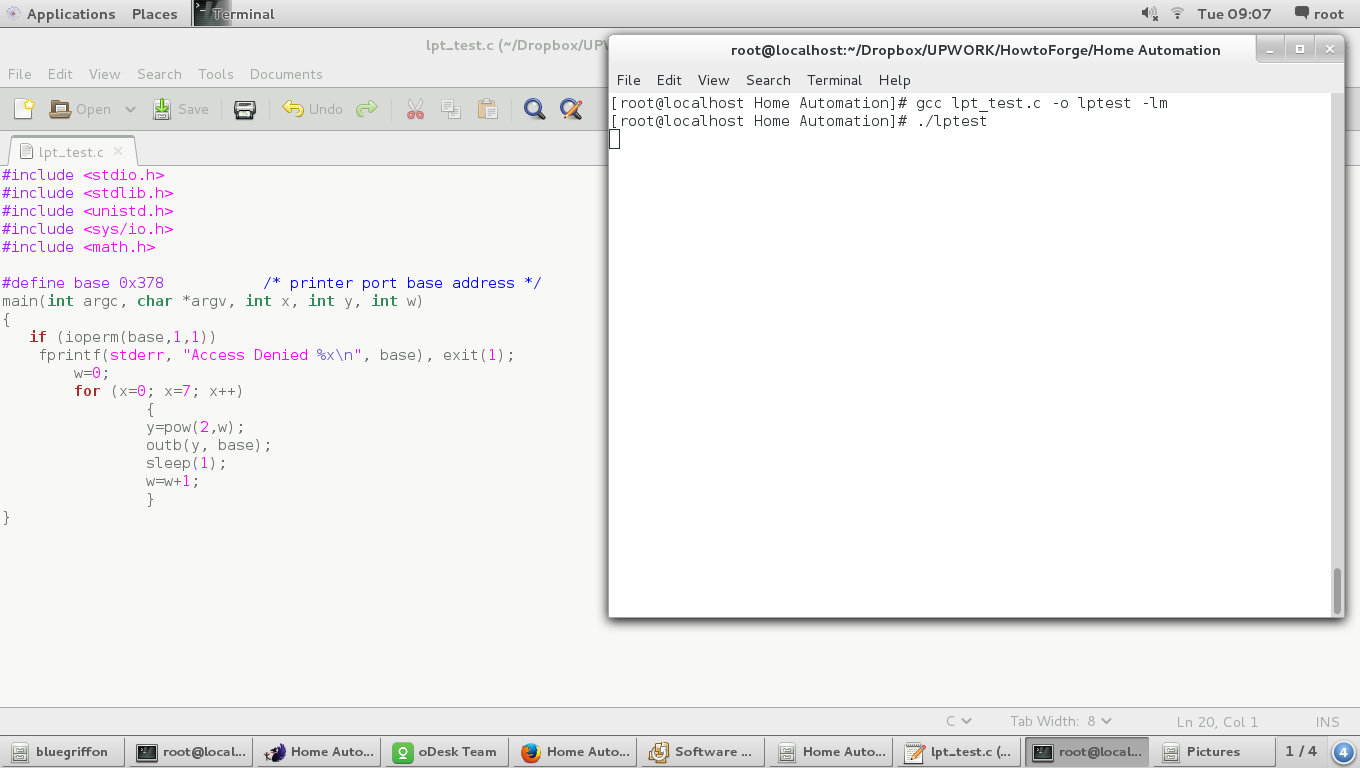Click the #include <math.h> line

(x=78, y=247)
